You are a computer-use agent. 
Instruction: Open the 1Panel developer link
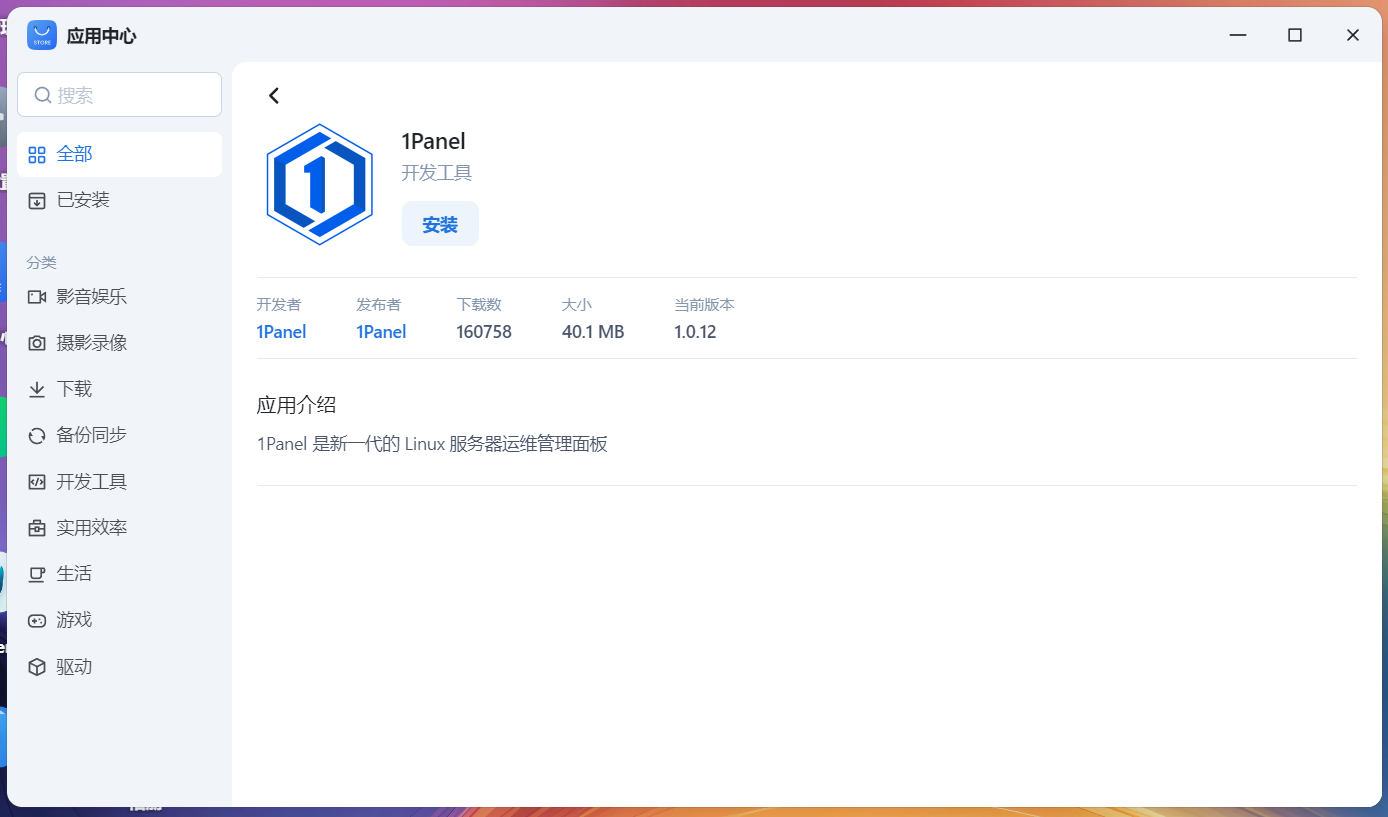281,332
